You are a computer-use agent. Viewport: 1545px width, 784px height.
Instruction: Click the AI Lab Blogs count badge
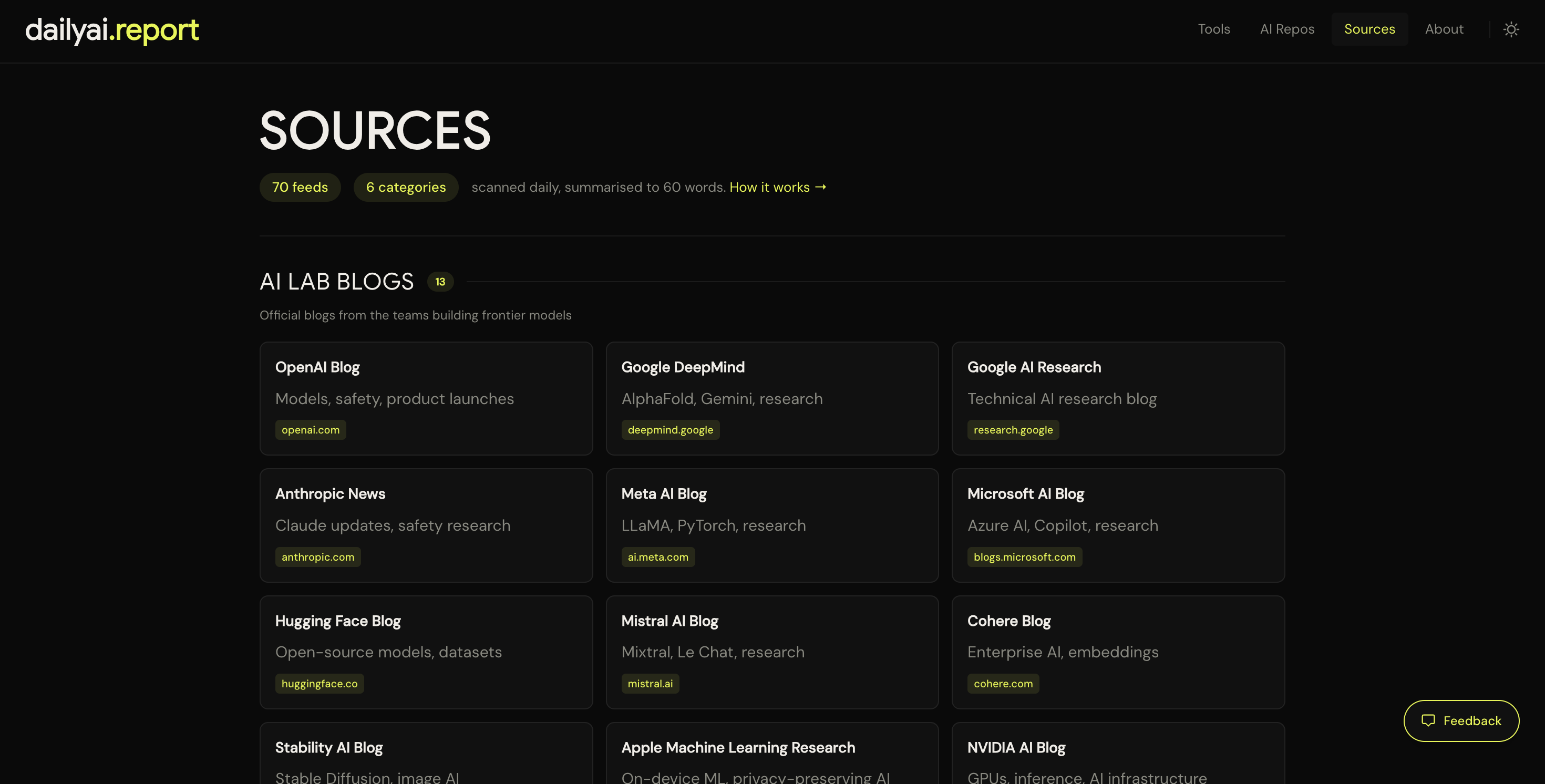[x=440, y=281]
